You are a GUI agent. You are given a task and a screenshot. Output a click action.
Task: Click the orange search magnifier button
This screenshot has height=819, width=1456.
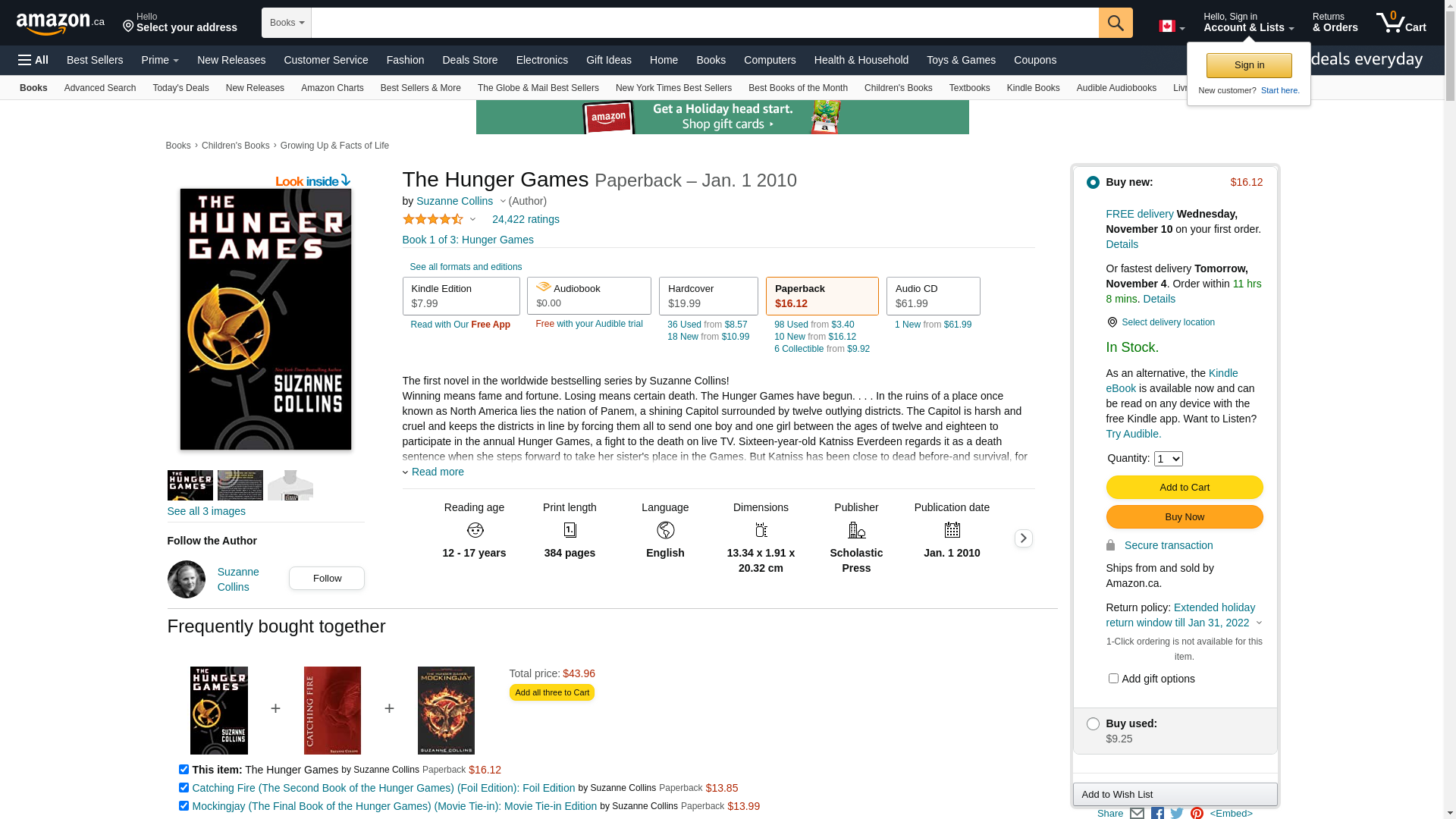tap(1116, 23)
